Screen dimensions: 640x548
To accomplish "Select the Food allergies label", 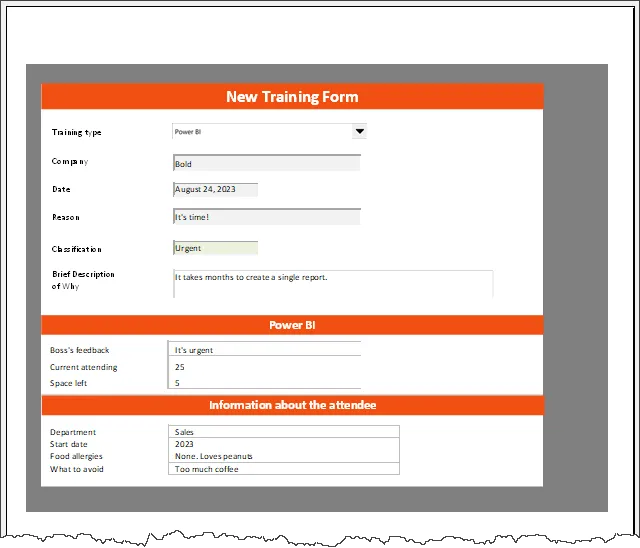I will click(x=76, y=457).
